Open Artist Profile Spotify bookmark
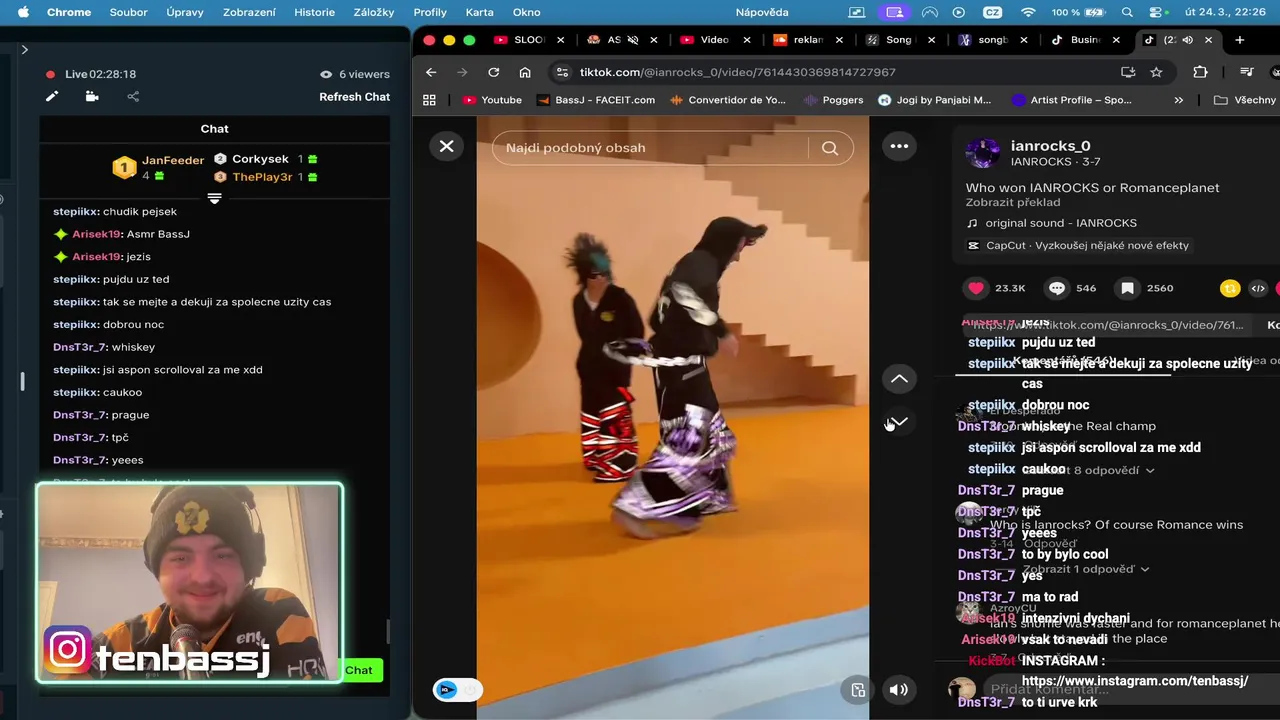The image size is (1280, 720). pos(1072,100)
